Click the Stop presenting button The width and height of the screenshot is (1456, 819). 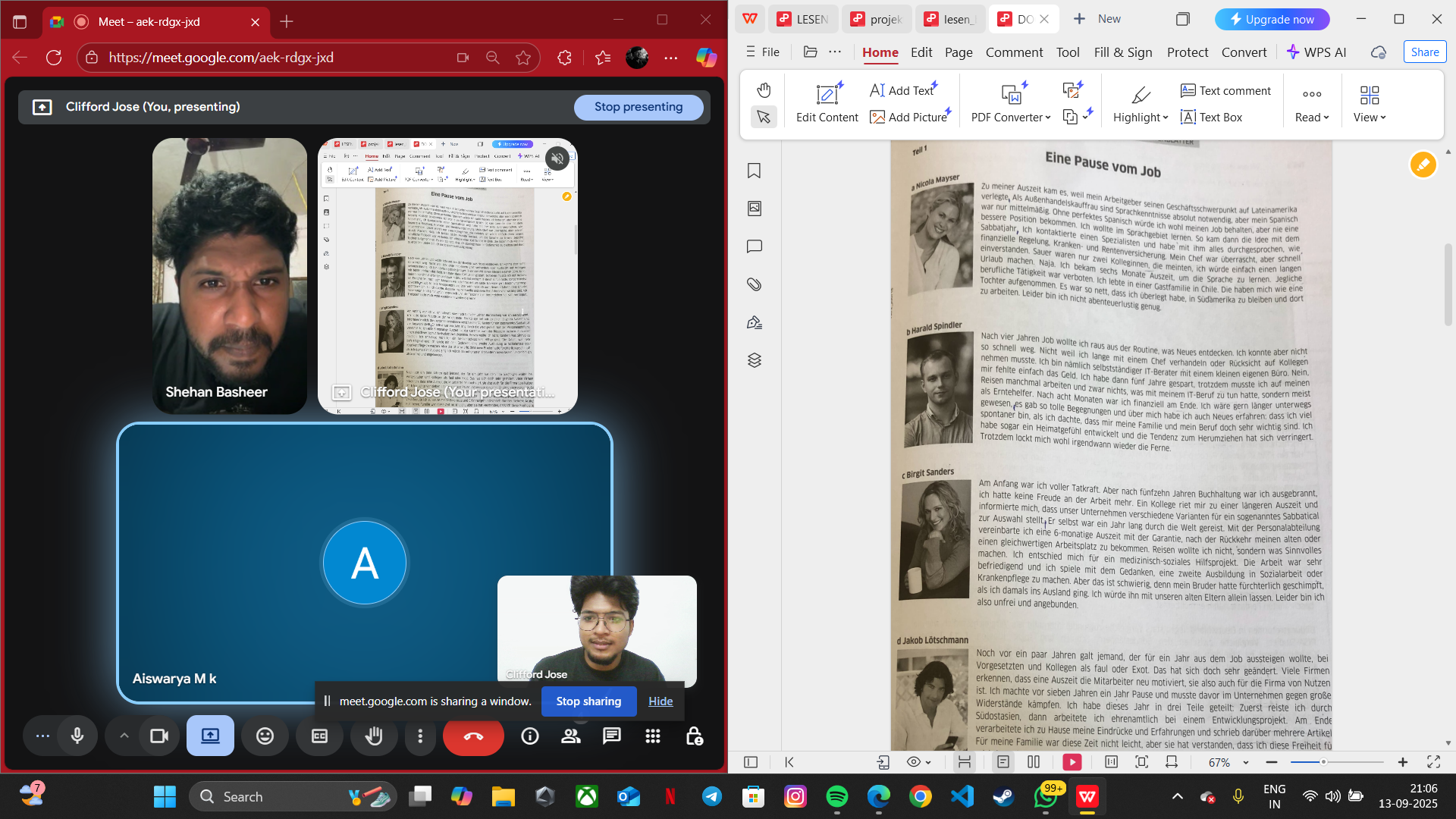pyautogui.click(x=638, y=107)
